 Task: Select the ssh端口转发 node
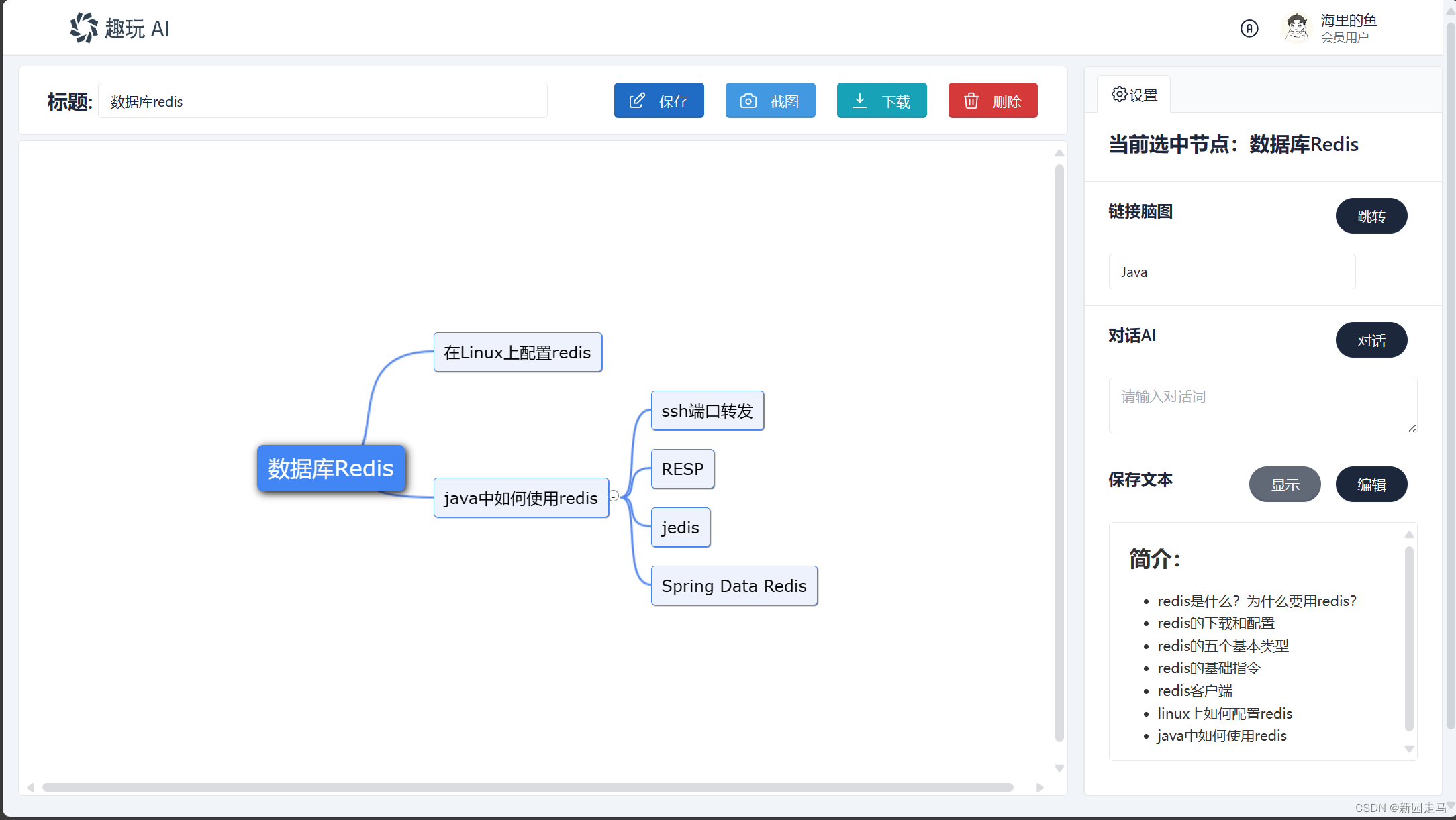pos(707,411)
